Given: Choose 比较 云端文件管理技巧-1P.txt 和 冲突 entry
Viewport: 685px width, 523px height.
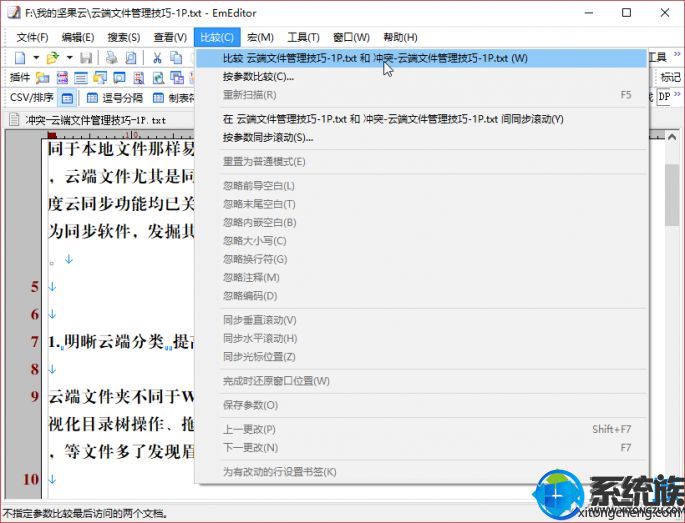Looking at the screenshot, I should click(421, 58).
